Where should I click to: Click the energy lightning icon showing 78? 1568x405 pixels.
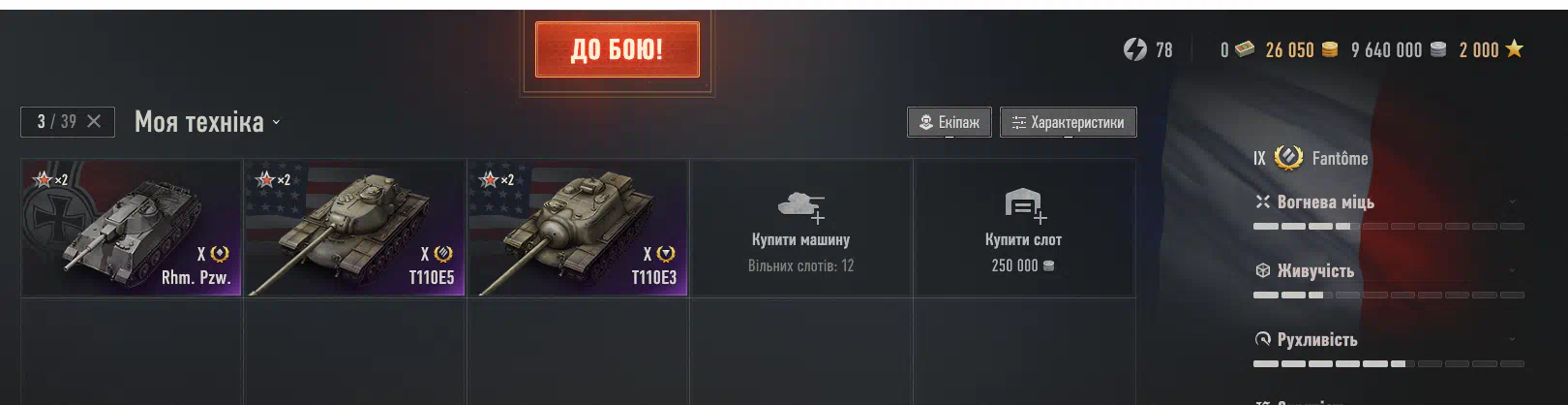1134,49
